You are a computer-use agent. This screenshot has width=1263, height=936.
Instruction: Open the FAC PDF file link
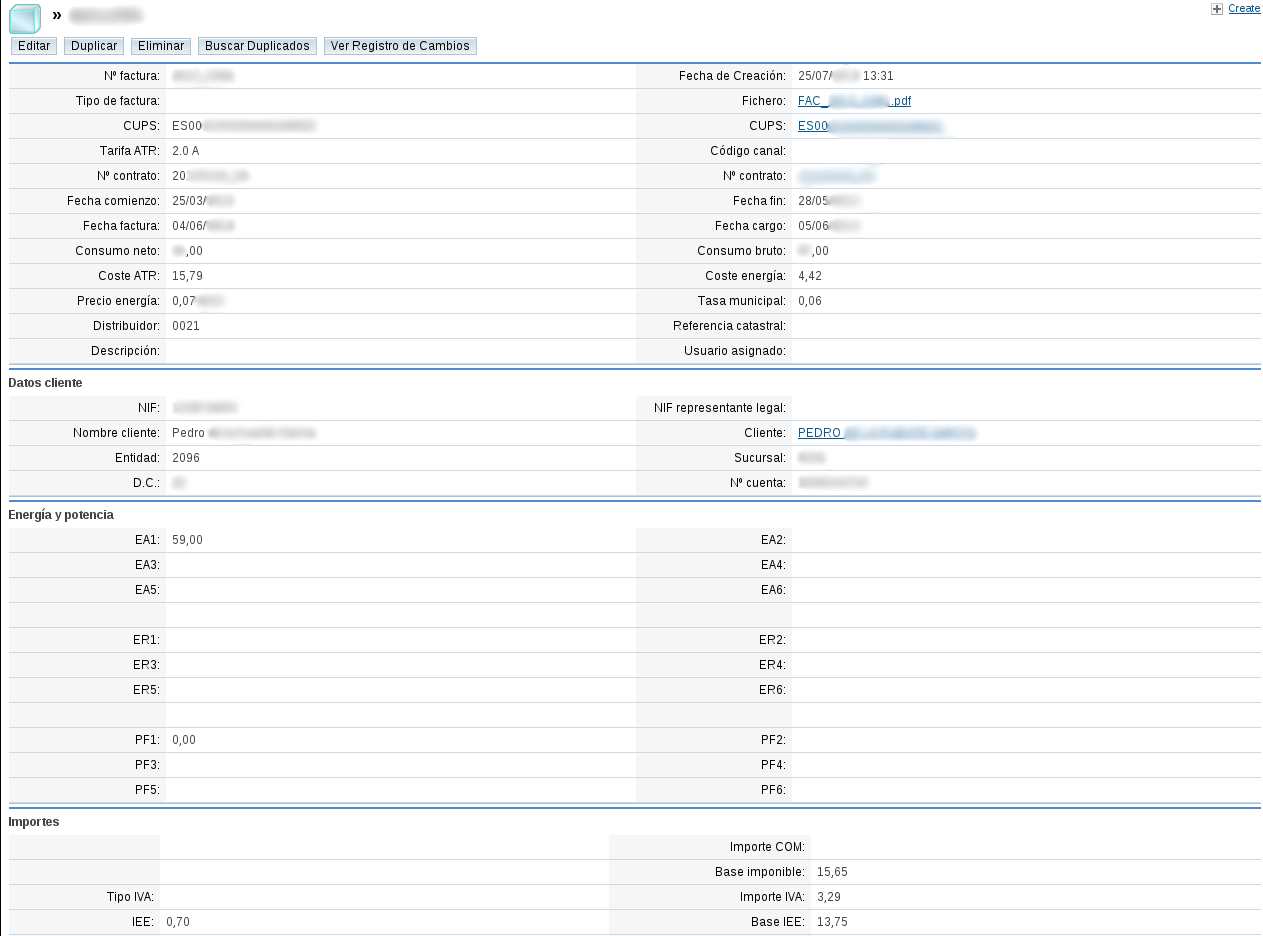pyautogui.click(x=853, y=100)
